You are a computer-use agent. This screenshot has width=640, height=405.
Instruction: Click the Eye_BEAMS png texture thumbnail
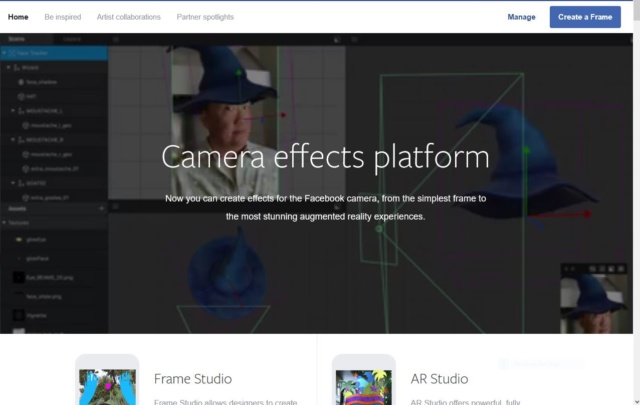[18, 278]
